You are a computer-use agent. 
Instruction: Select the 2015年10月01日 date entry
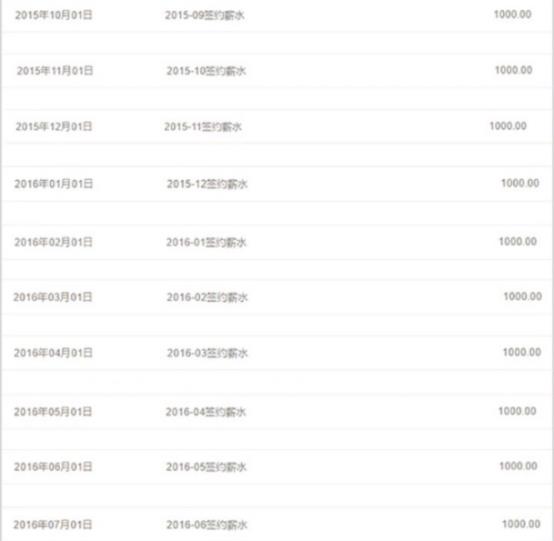(54, 15)
